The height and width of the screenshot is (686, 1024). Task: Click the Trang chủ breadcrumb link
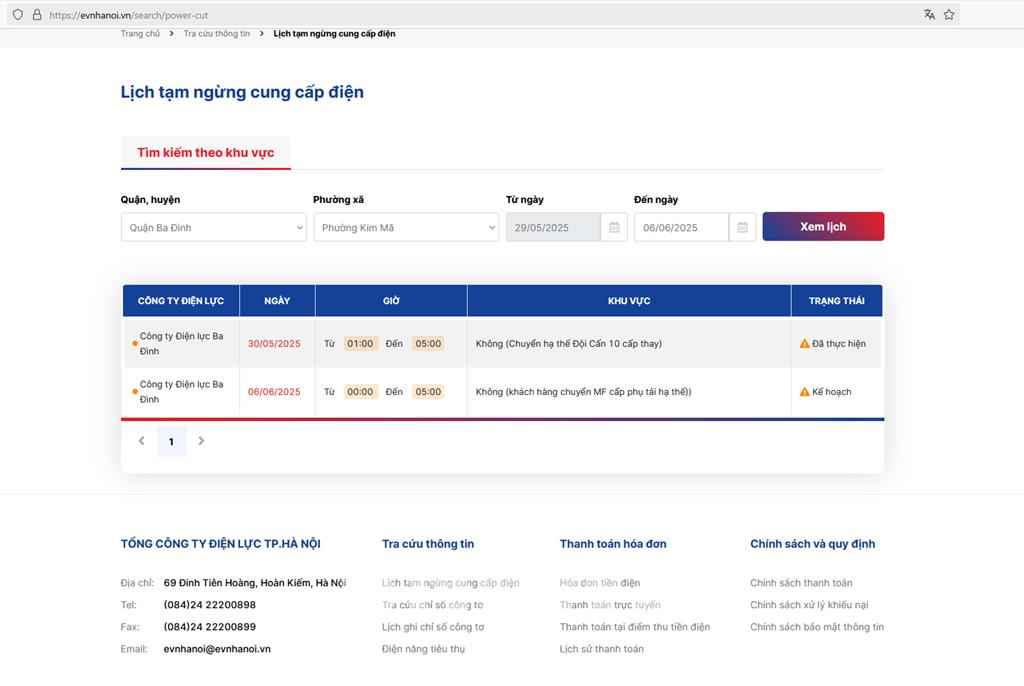140,34
